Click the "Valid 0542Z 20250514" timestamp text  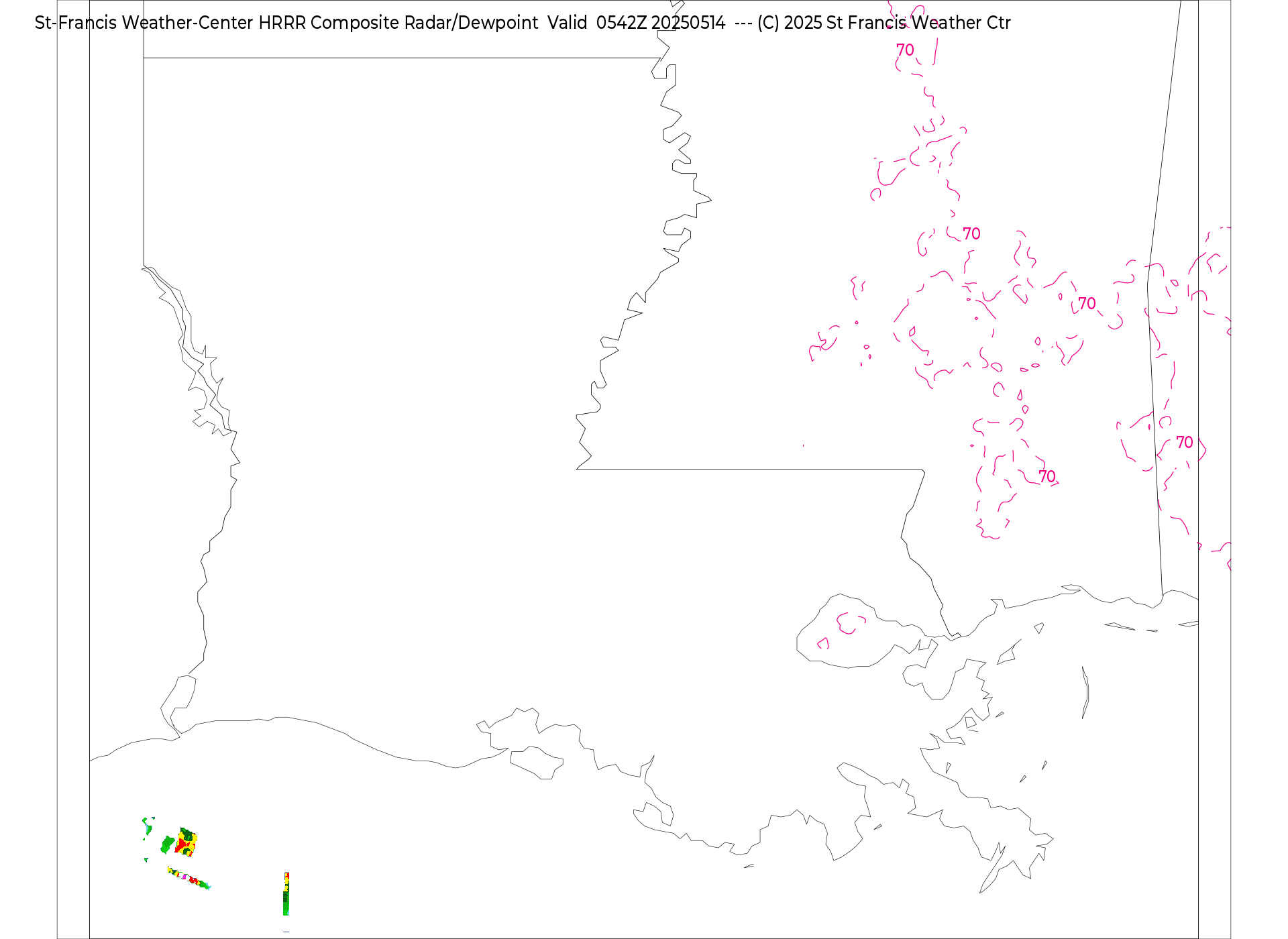tap(637, 23)
